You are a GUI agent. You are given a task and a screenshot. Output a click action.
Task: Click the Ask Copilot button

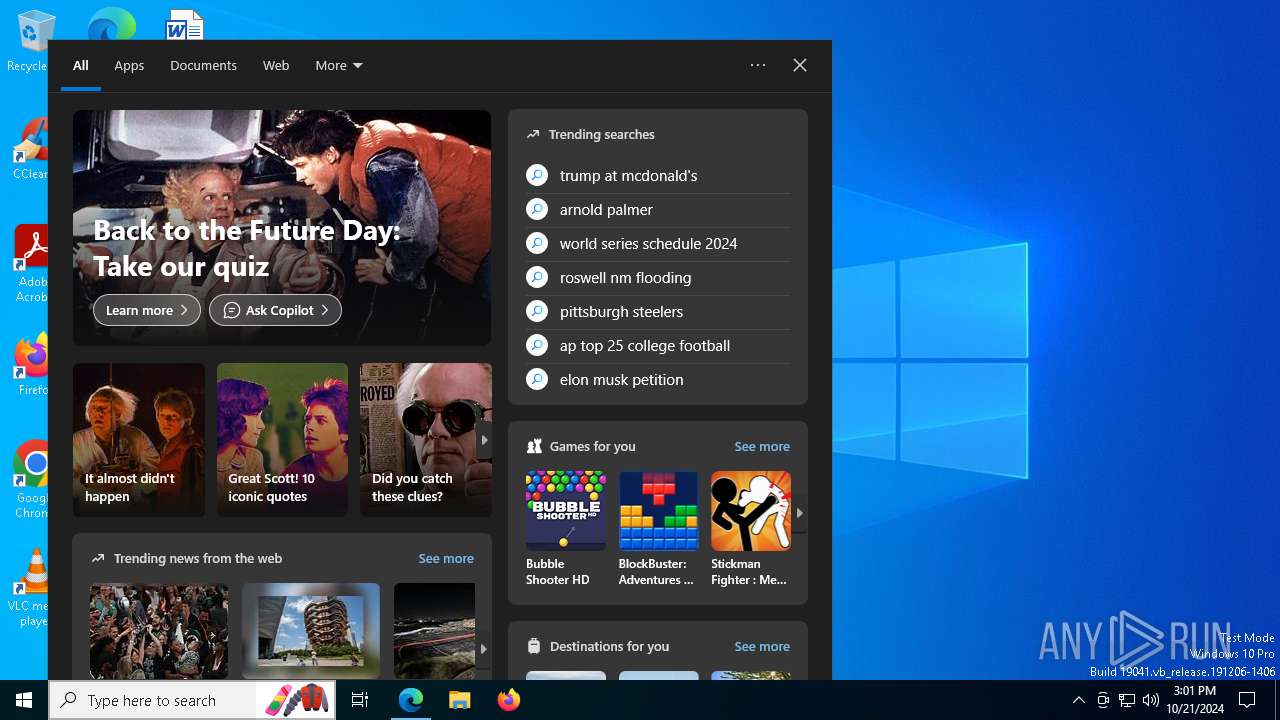275,310
